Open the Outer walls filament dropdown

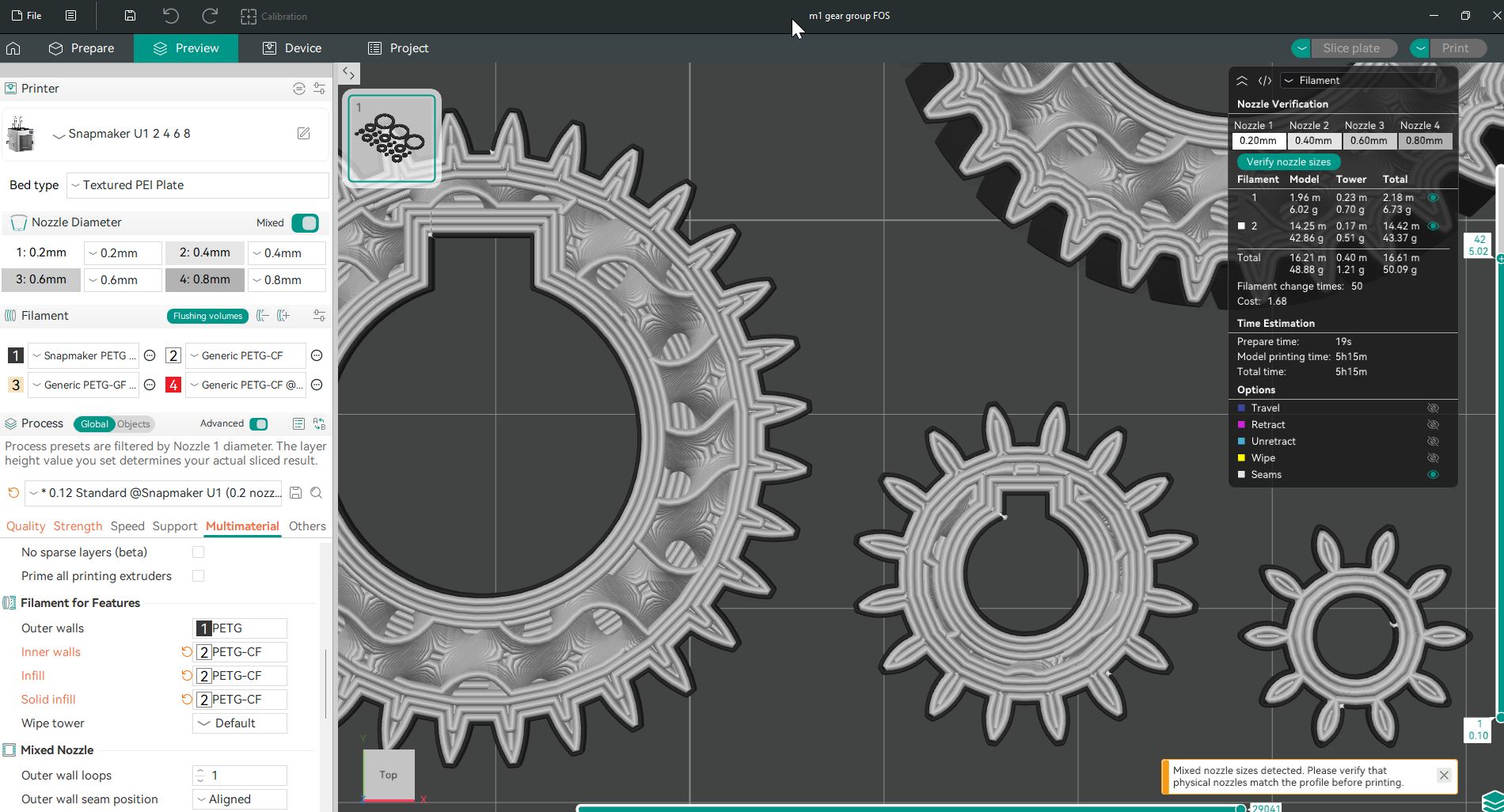click(240, 628)
